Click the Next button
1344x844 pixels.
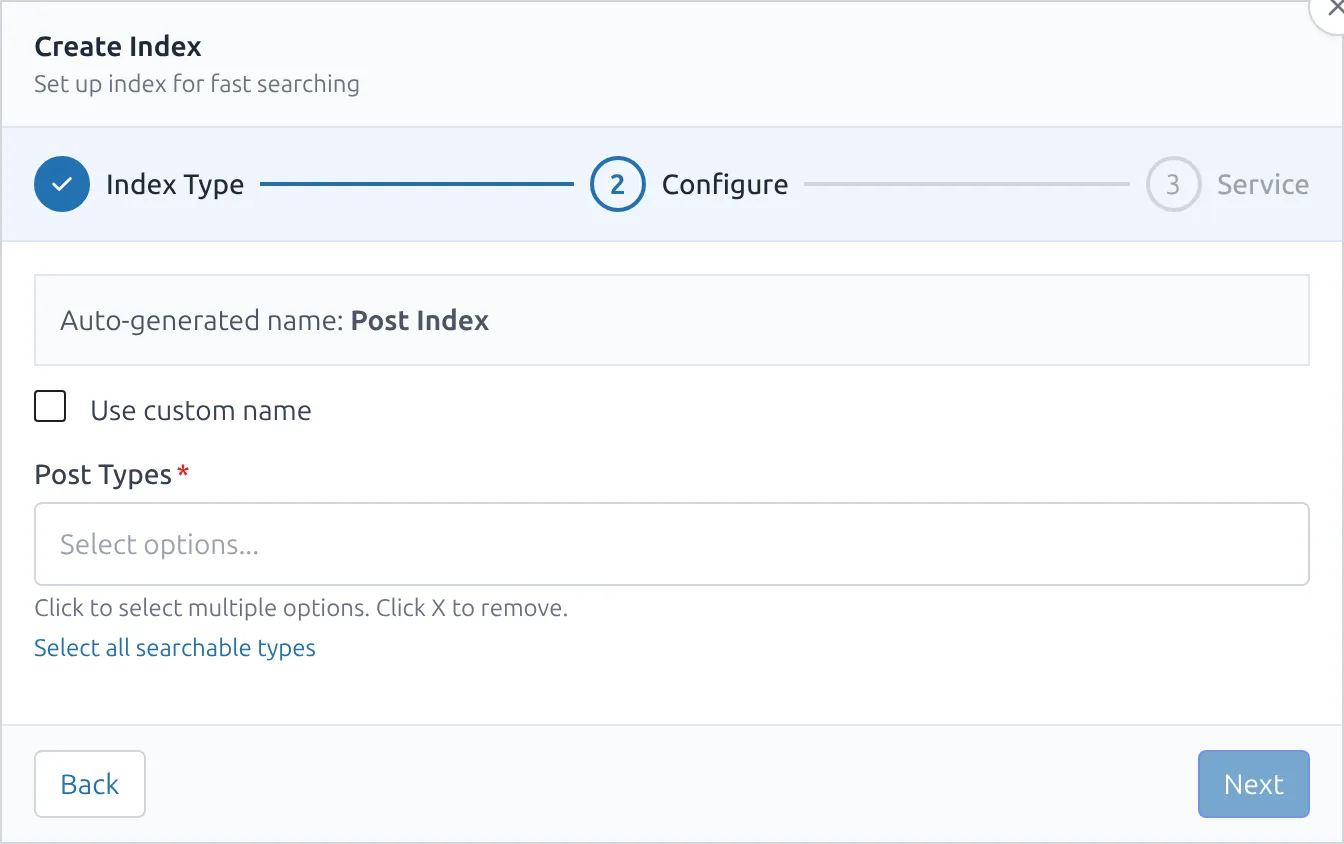click(x=1254, y=784)
